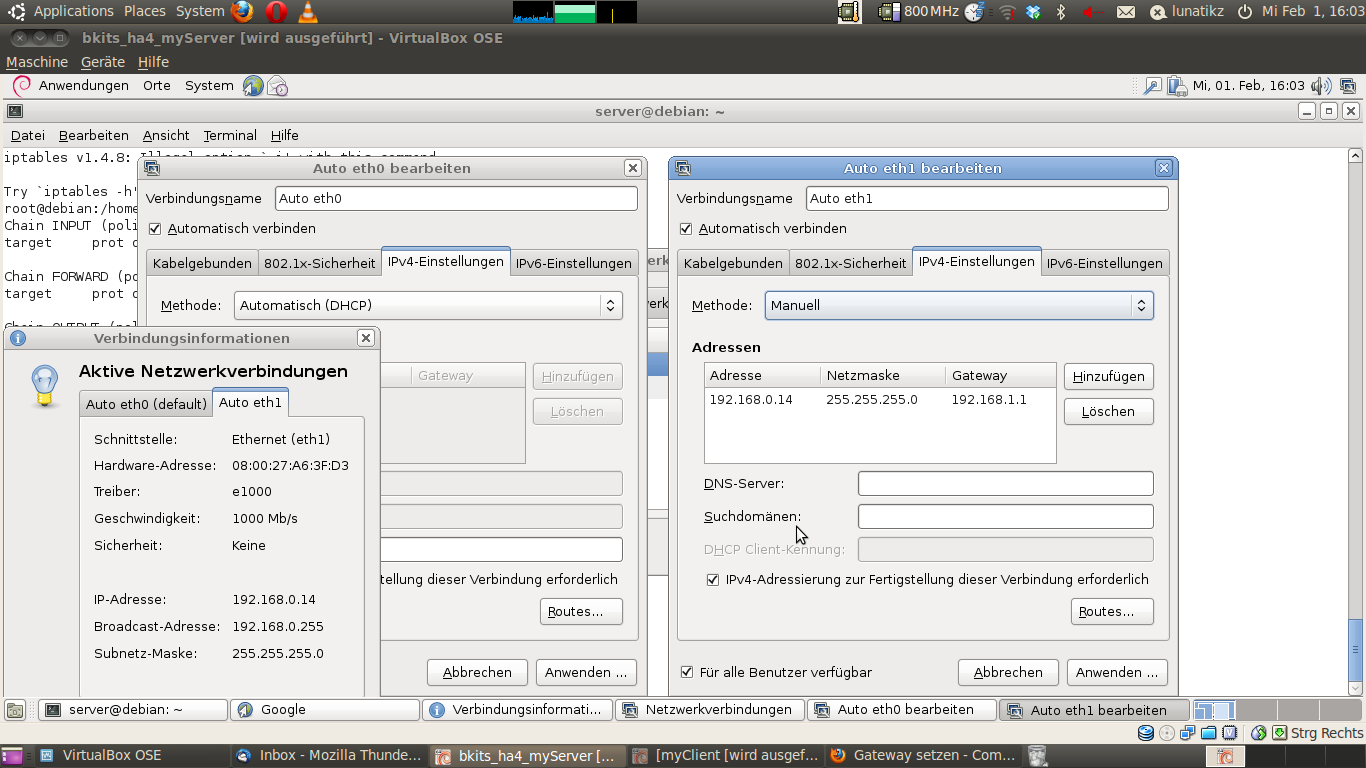Open the power/shutdown icon in host panel

coord(1245,11)
